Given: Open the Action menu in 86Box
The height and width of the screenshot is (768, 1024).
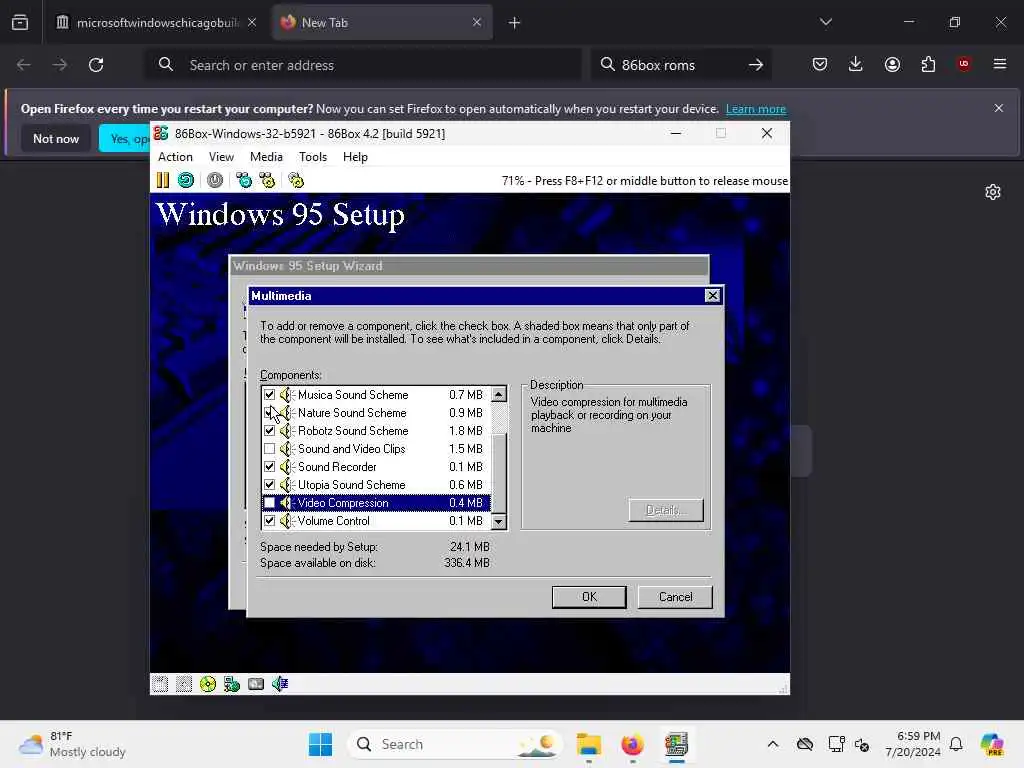Looking at the screenshot, I should [175, 157].
